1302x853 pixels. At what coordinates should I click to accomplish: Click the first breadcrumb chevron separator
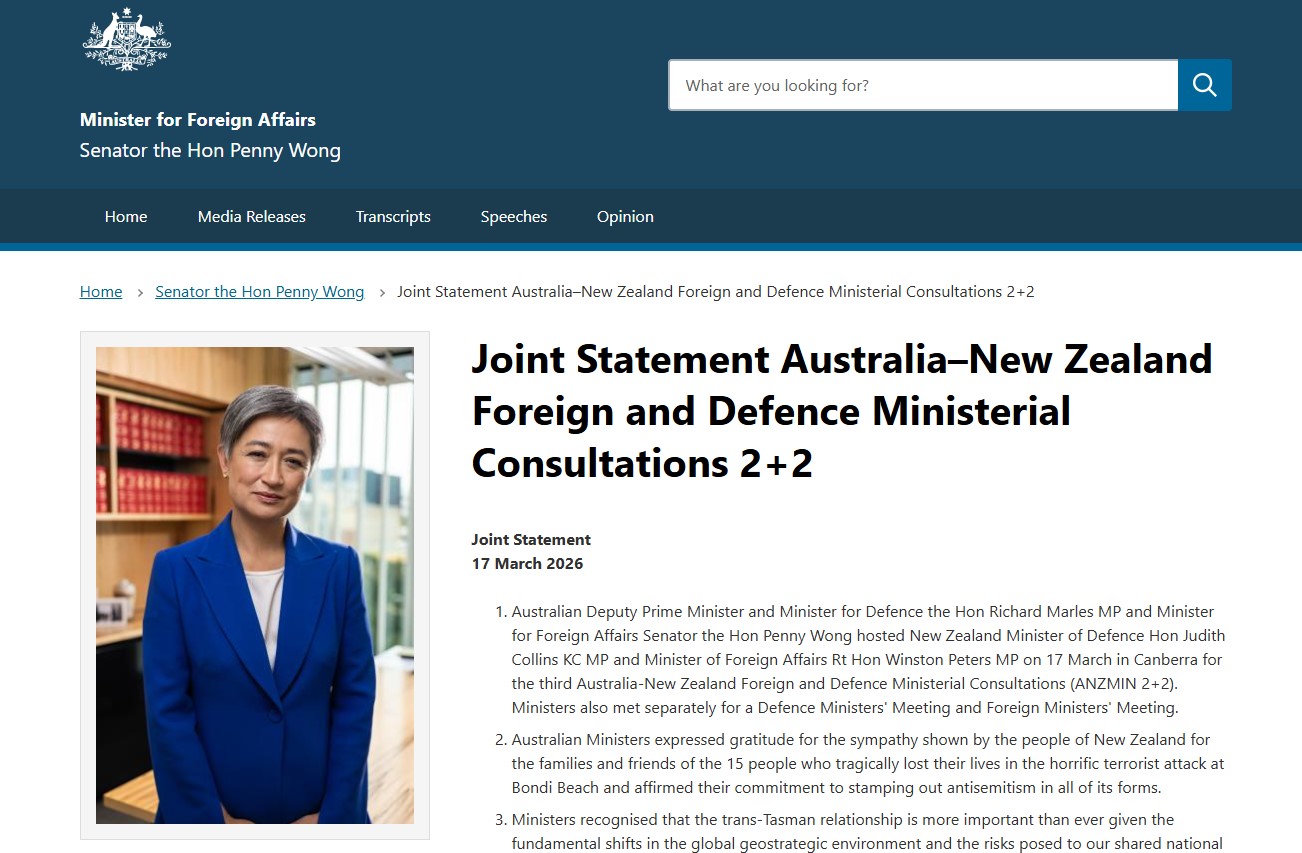[140, 292]
